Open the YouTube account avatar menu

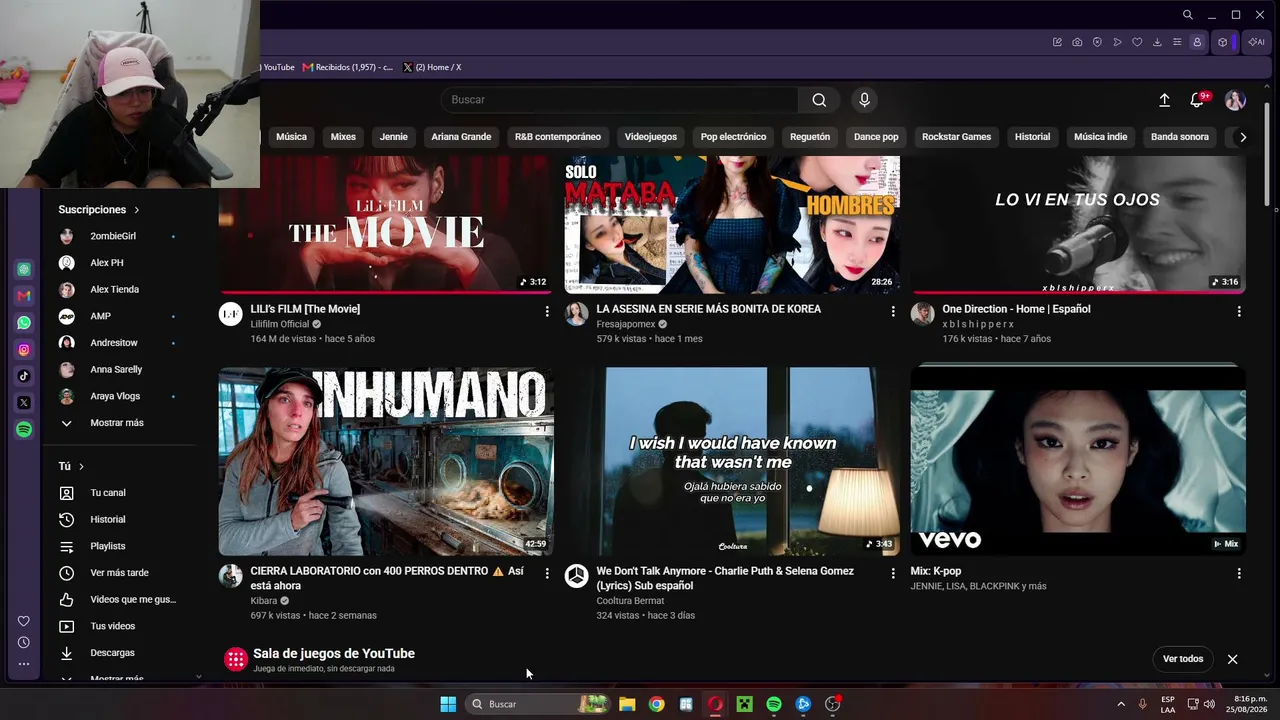[x=1235, y=100]
